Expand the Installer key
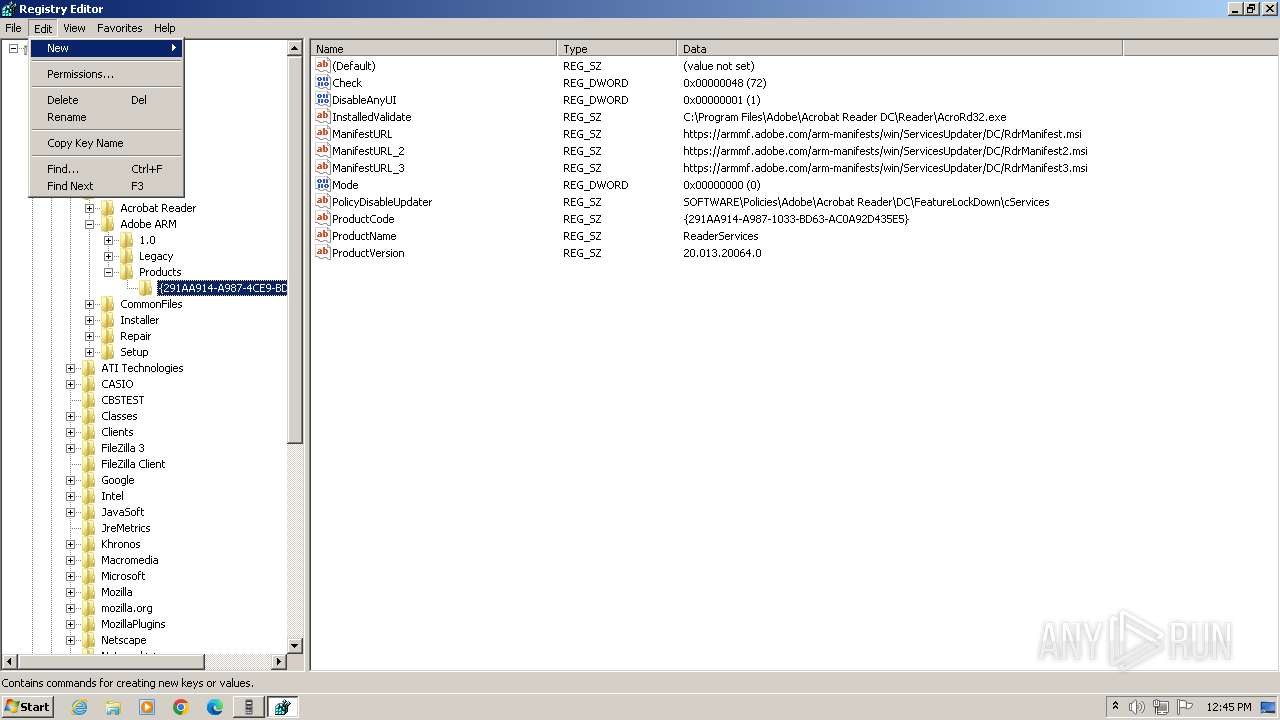Image resolution: width=1280 pixels, height=720 pixels. point(89,320)
